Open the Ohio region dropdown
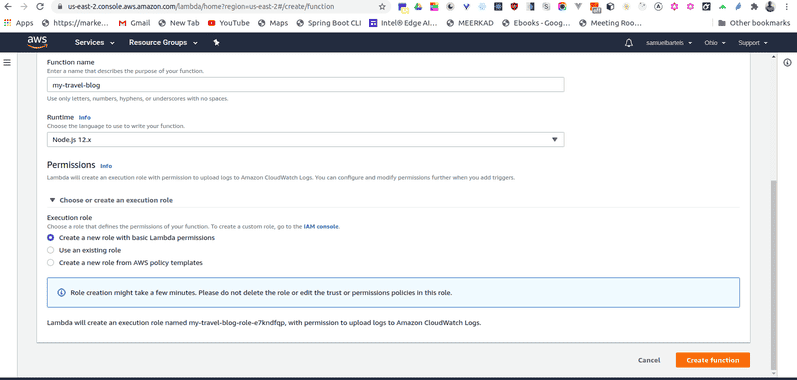Image resolution: width=797 pixels, height=380 pixels. click(x=715, y=43)
